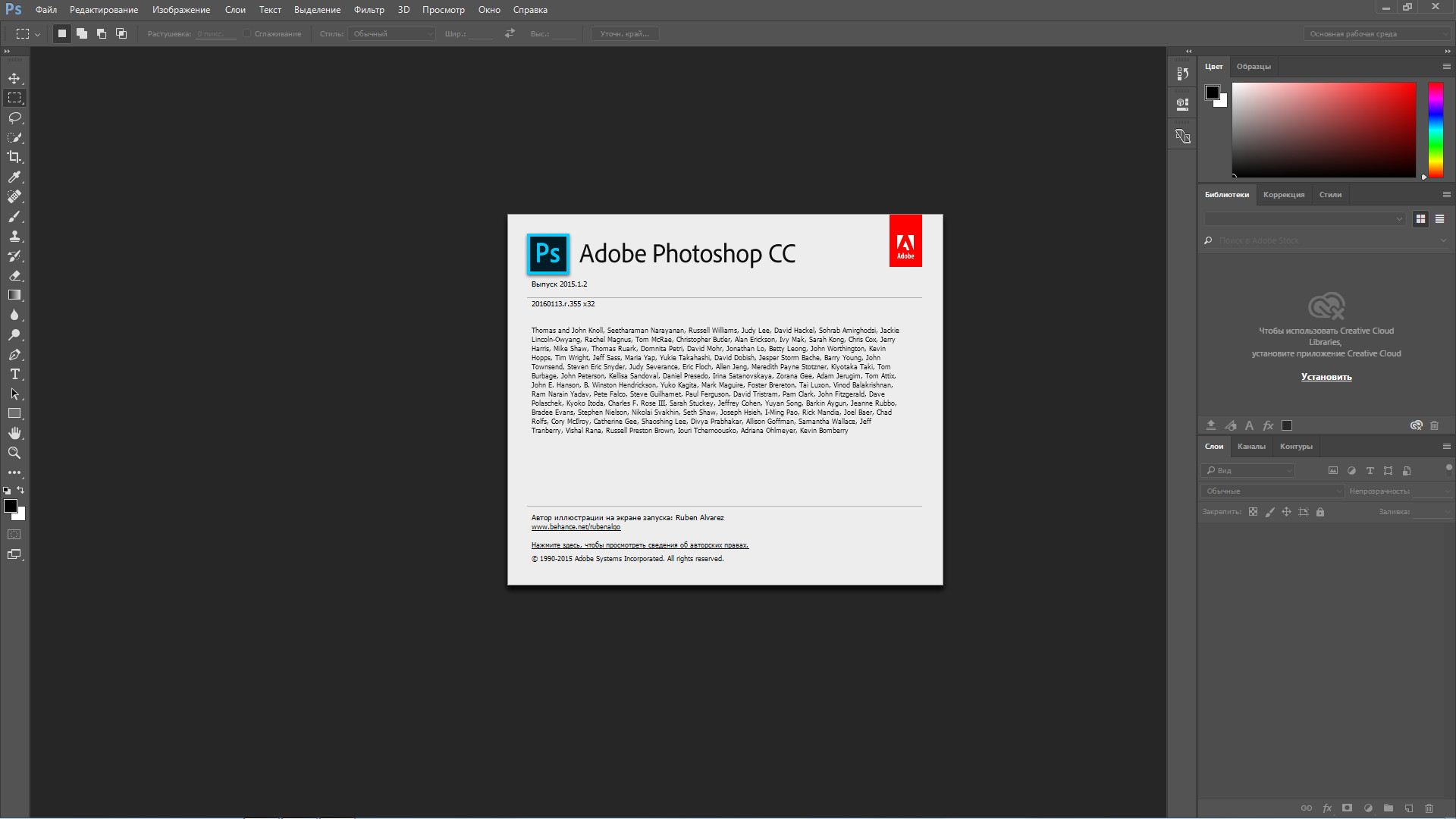Click in the color picker field
Viewport: 1456px width, 819px height.
[1323, 130]
